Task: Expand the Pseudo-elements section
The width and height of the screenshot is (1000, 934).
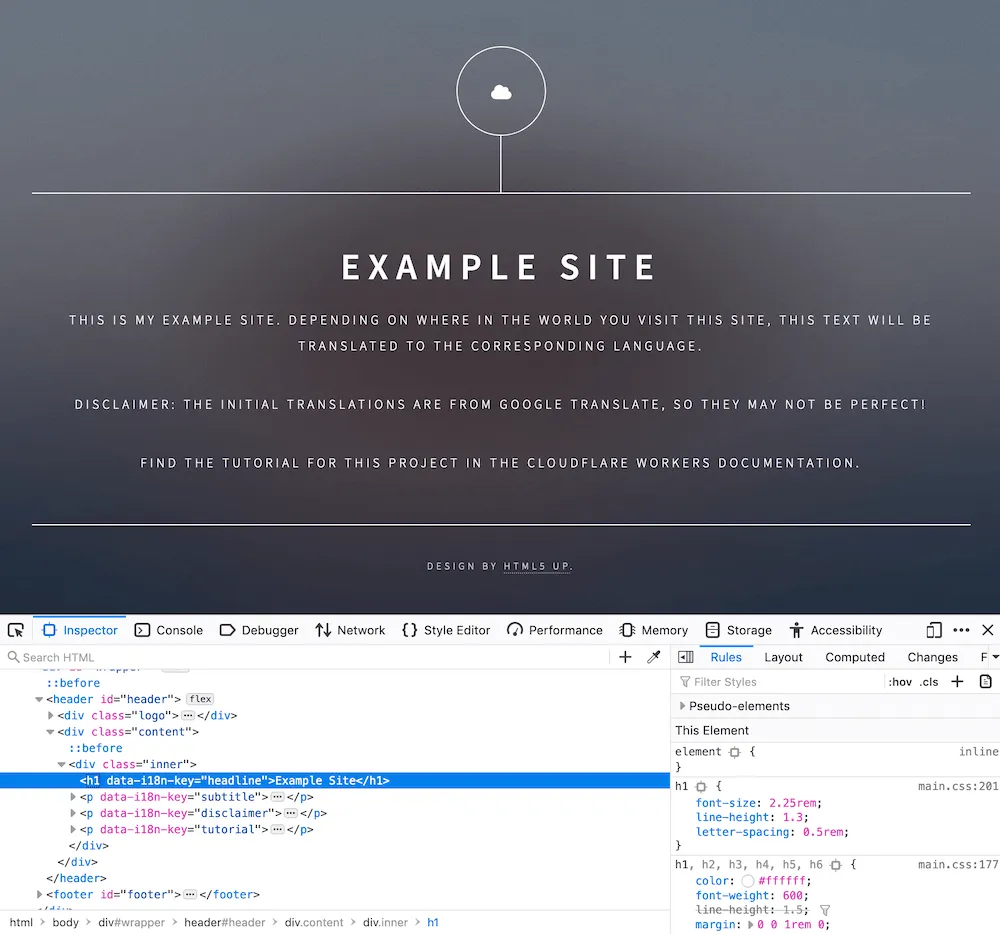Action: [683, 706]
